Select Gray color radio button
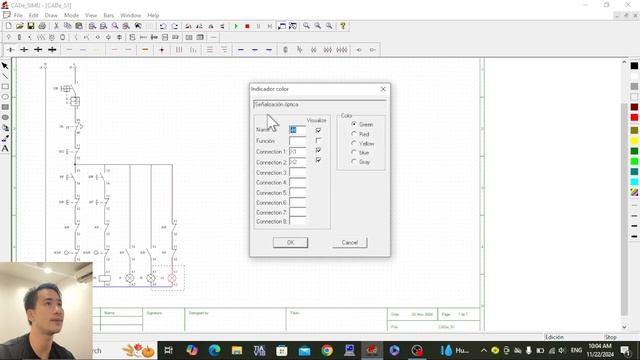 pyautogui.click(x=354, y=162)
